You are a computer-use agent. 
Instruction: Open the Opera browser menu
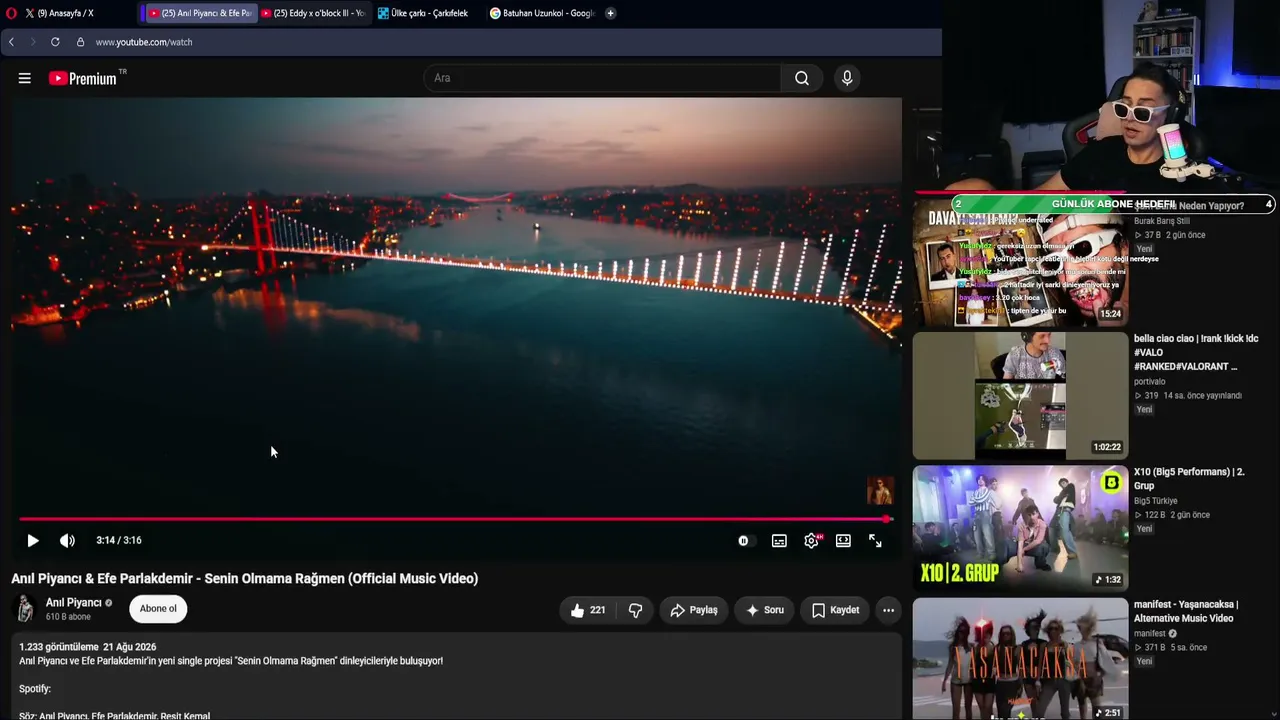(x=11, y=13)
